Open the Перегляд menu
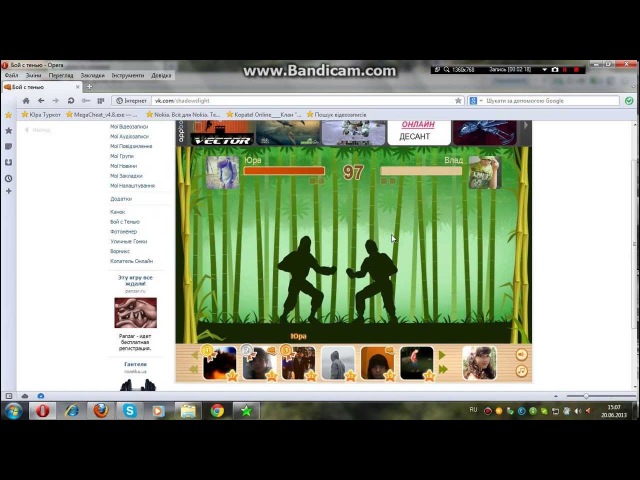The height and width of the screenshot is (480, 640). (61, 76)
